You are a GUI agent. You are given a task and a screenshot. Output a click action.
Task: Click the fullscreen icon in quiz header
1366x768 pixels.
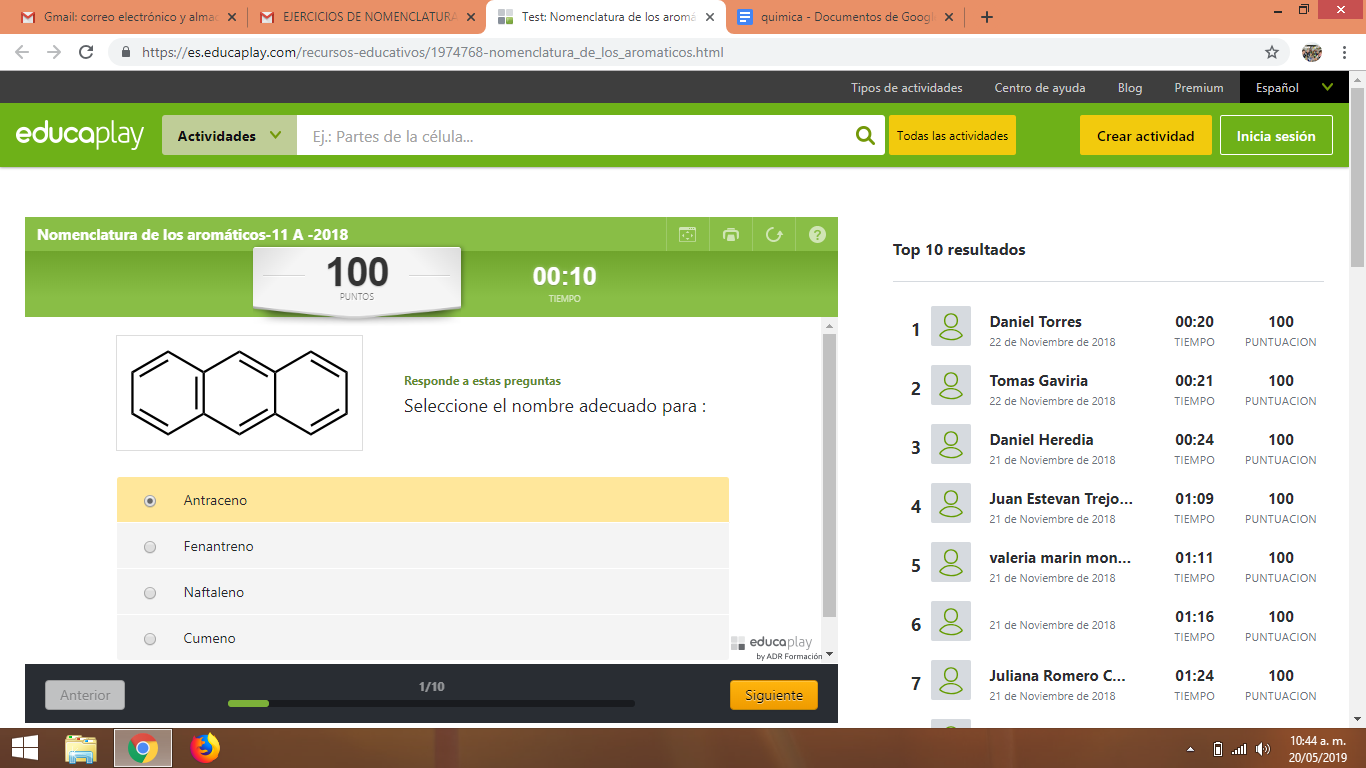click(687, 235)
